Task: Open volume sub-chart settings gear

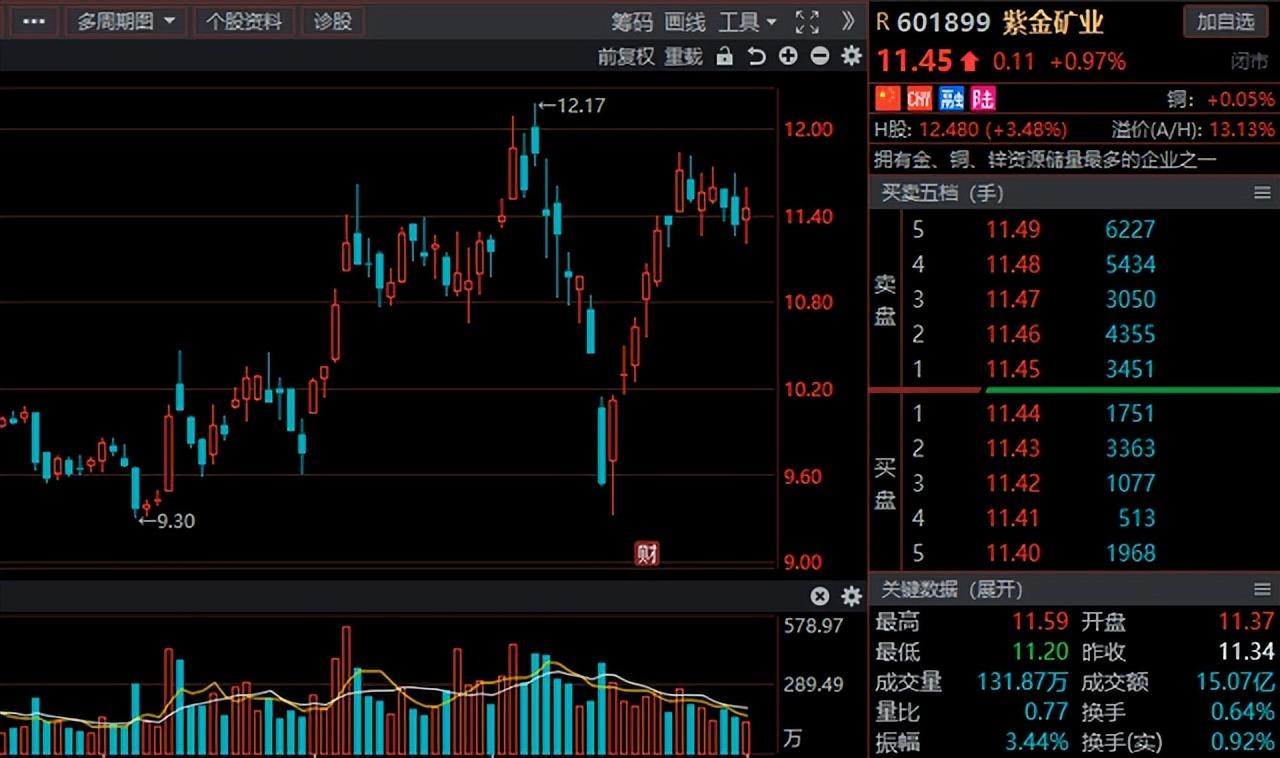Action: pyautogui.click(x=851, y=596)
